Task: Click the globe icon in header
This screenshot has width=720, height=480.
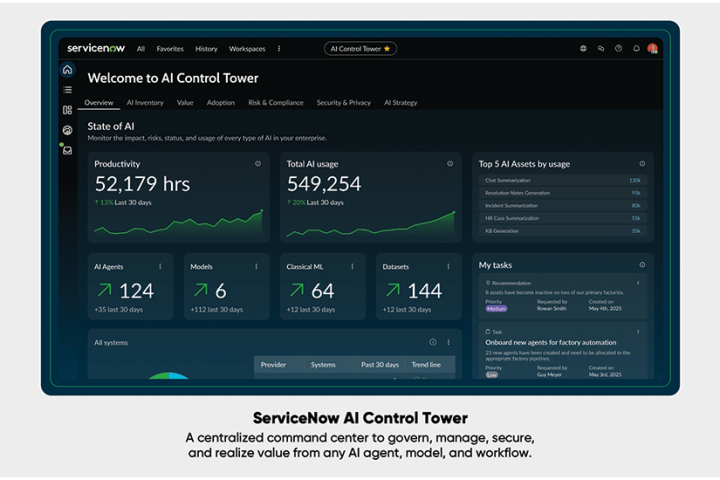Action: tap(583, 48)
